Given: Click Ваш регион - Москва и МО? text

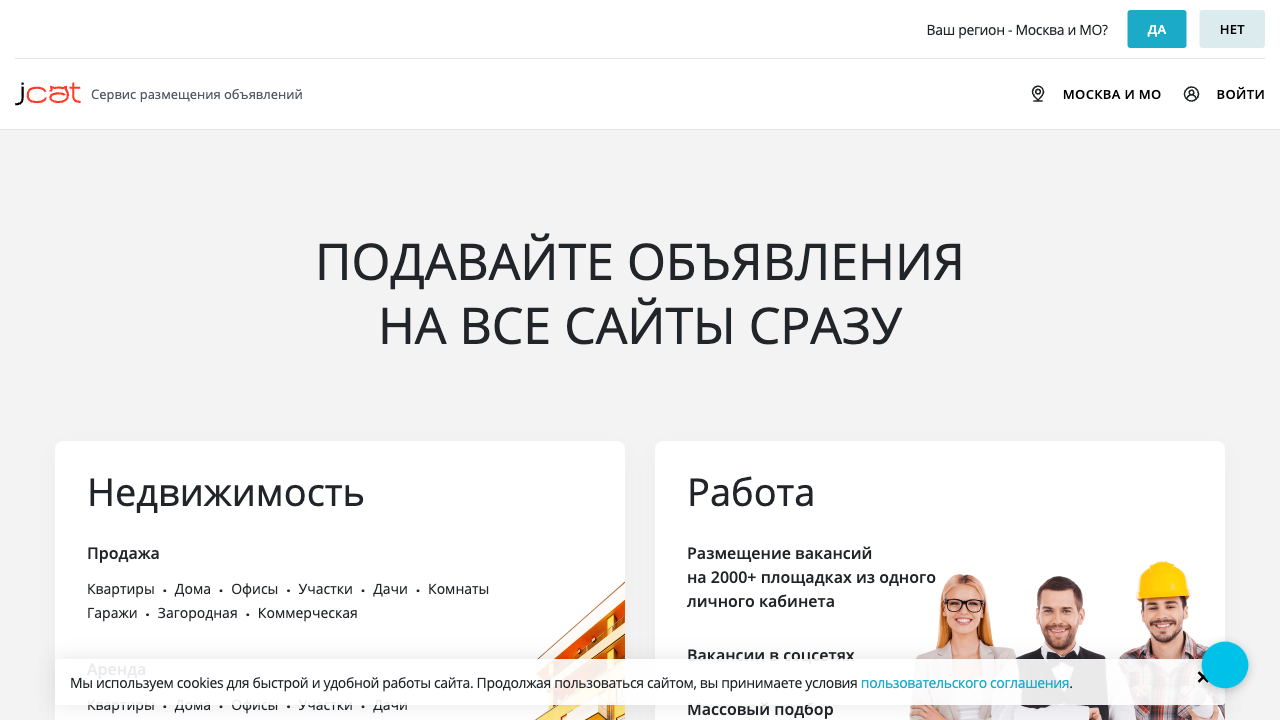Looking at the screenshot, I should tap(1017, 30).
